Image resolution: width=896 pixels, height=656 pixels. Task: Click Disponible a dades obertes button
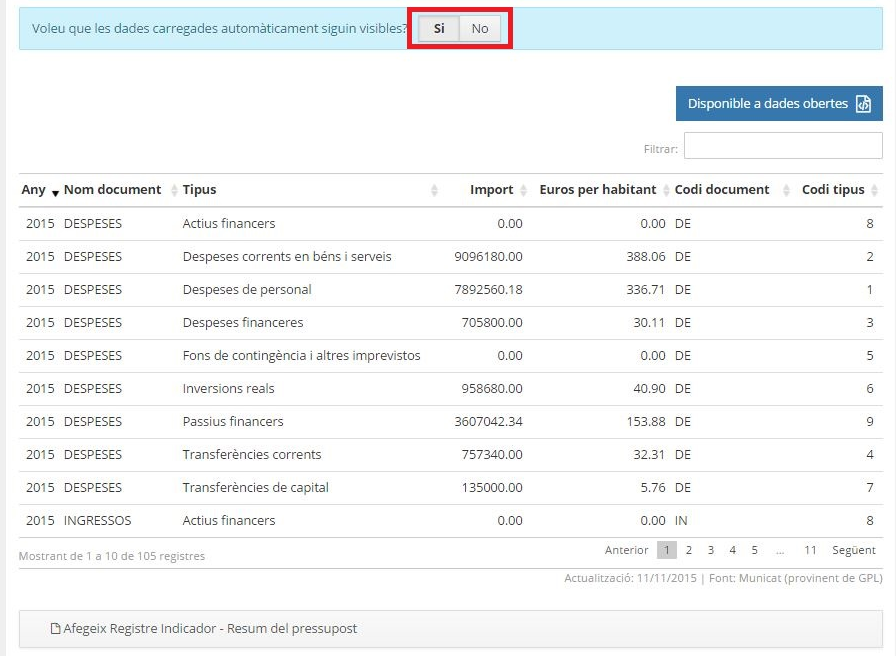767,104
